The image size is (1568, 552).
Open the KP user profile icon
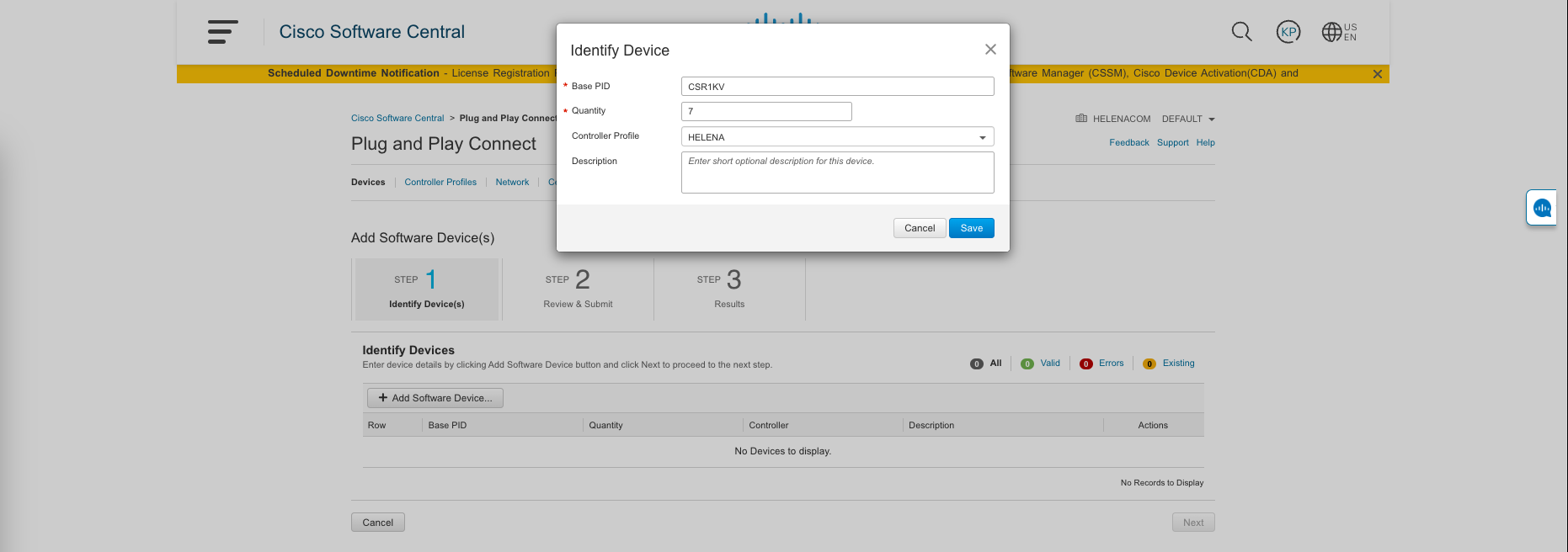pyautogui.click(x=1288, y=32)
